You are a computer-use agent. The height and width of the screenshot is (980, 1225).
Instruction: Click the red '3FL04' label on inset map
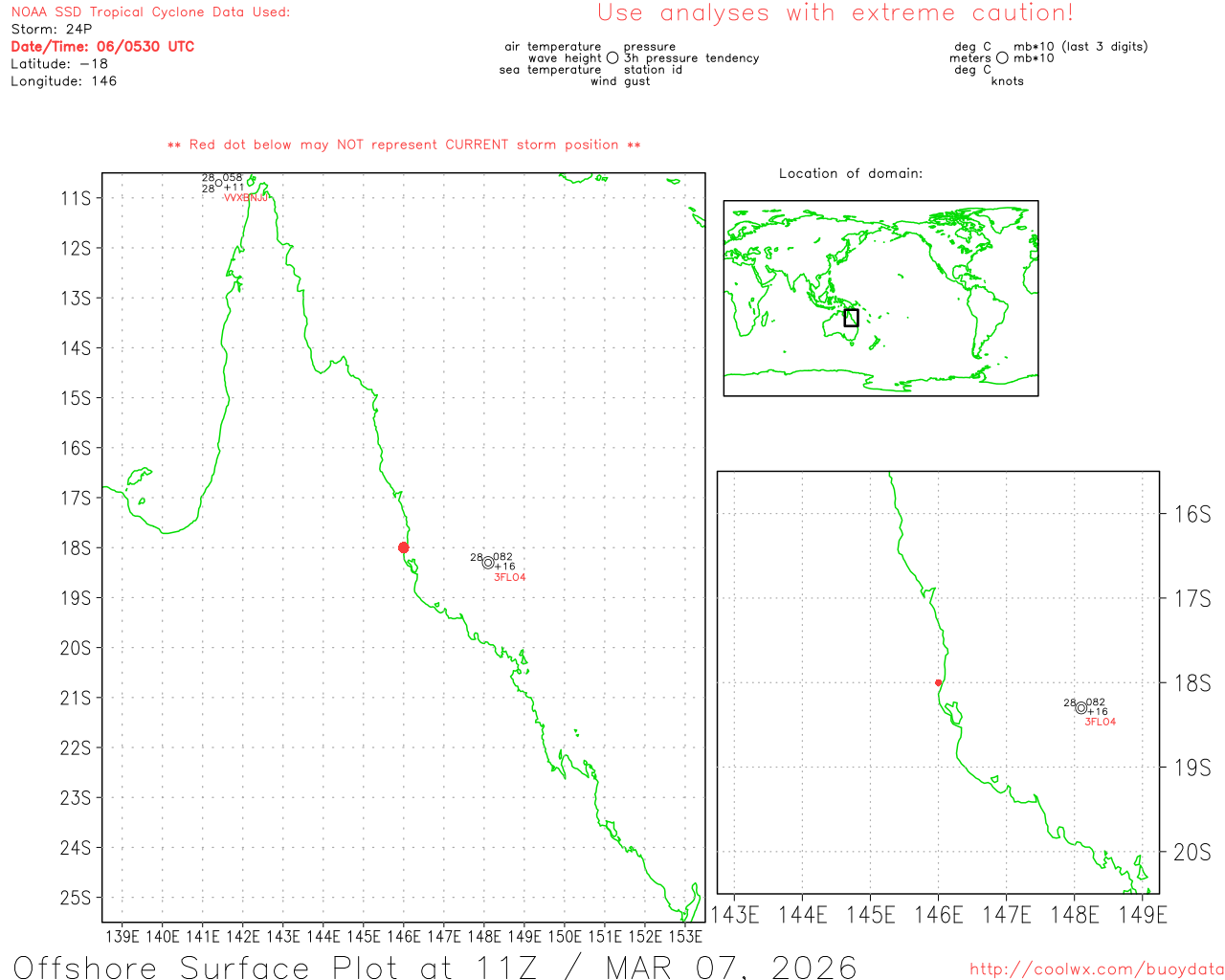[1101, 723]
